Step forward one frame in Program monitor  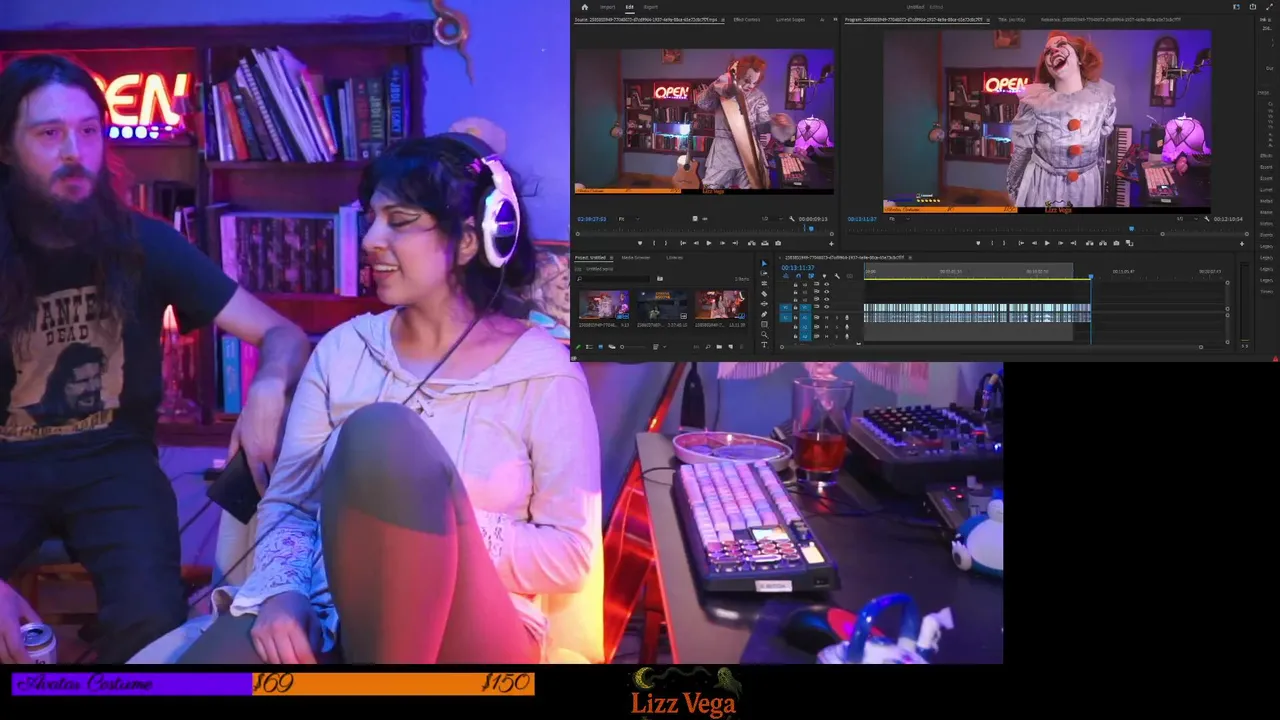(1061, 243)
